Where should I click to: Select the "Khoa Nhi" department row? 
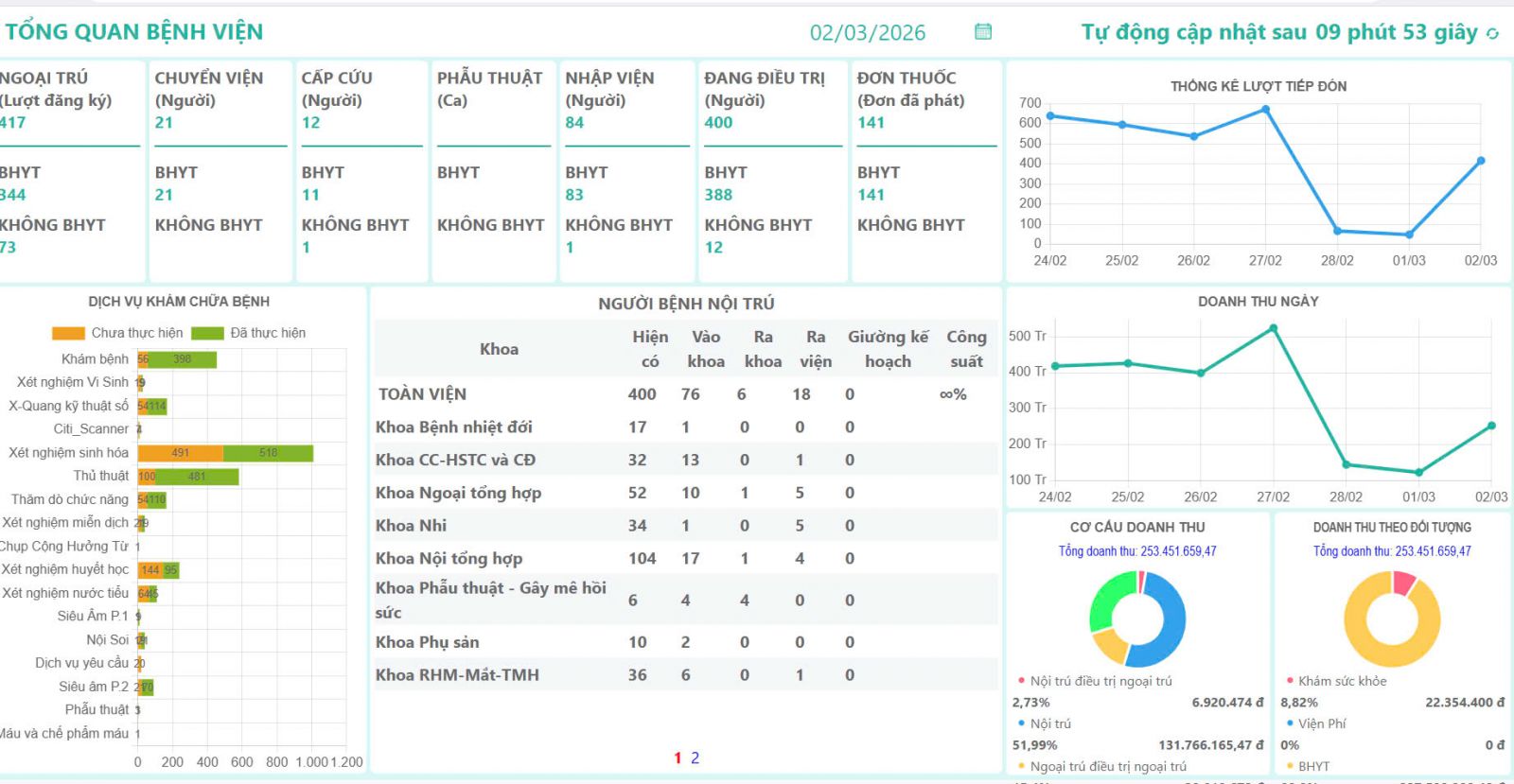pos(411,526)
